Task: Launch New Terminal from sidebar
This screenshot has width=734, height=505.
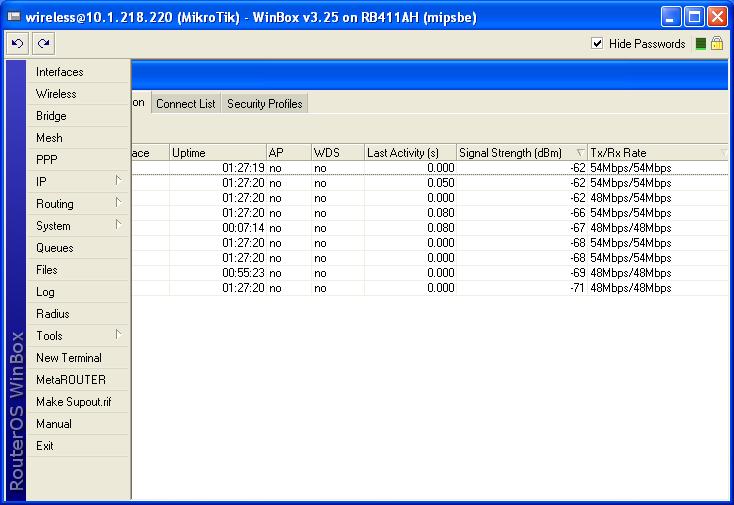Action: pos(78,358)
